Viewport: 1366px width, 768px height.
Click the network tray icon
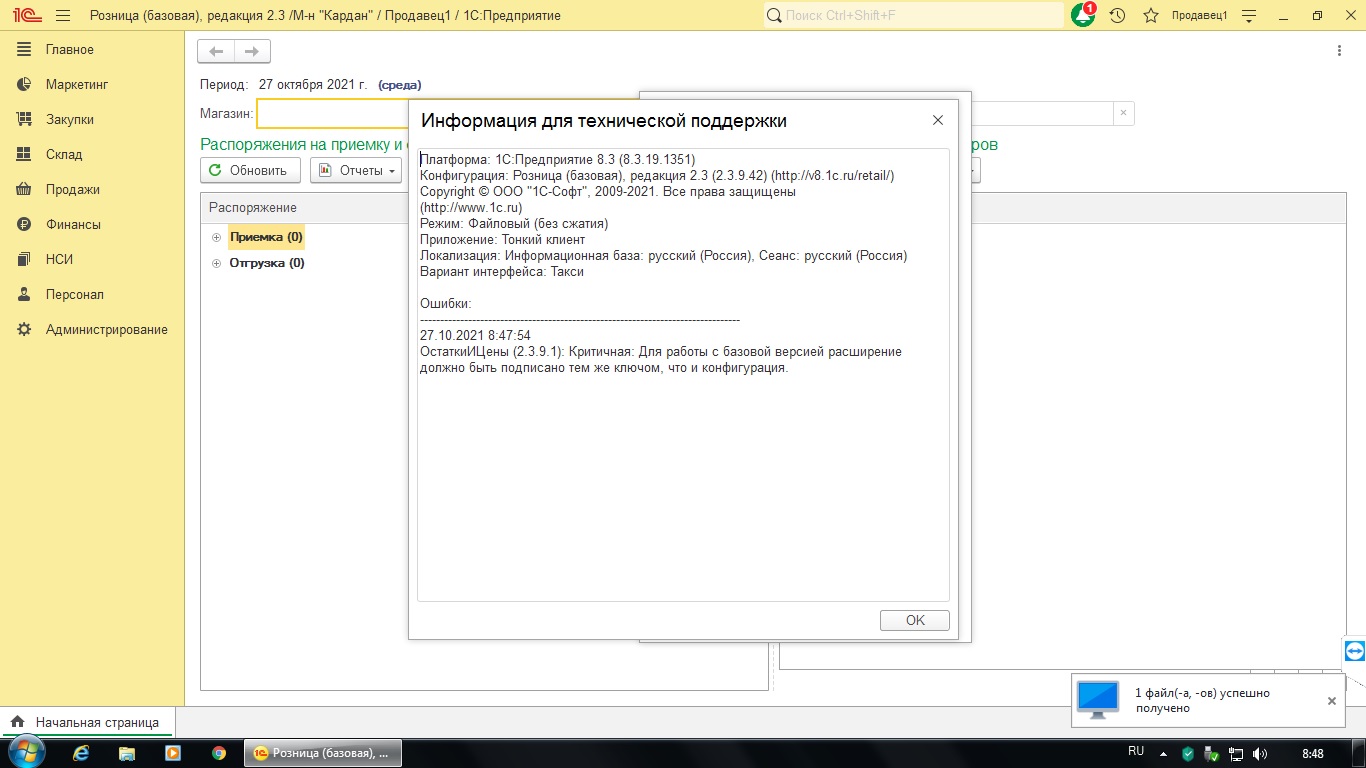[x=1236, y=754]
